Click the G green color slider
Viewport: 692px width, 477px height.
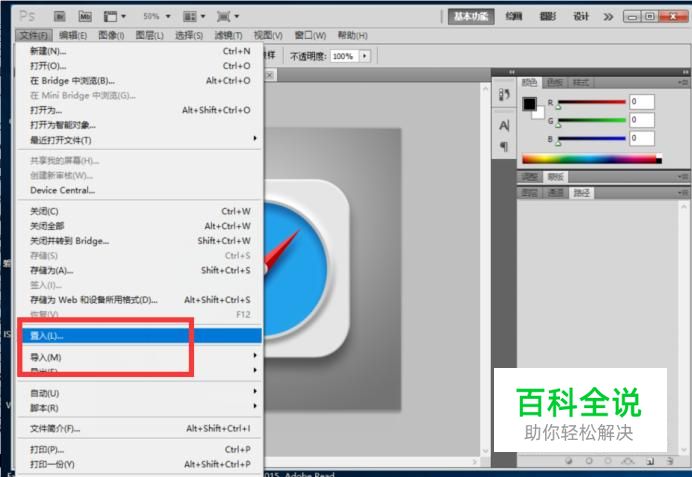tap(592, 120)
